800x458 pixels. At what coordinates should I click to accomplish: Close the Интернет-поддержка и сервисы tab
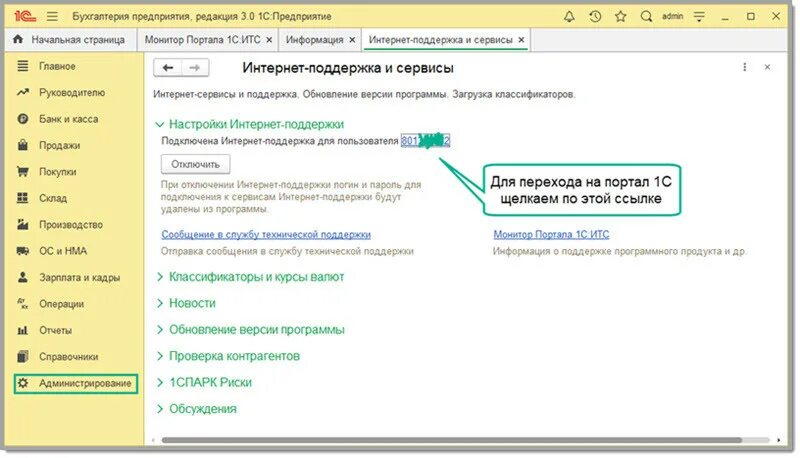tap(521, 40)
